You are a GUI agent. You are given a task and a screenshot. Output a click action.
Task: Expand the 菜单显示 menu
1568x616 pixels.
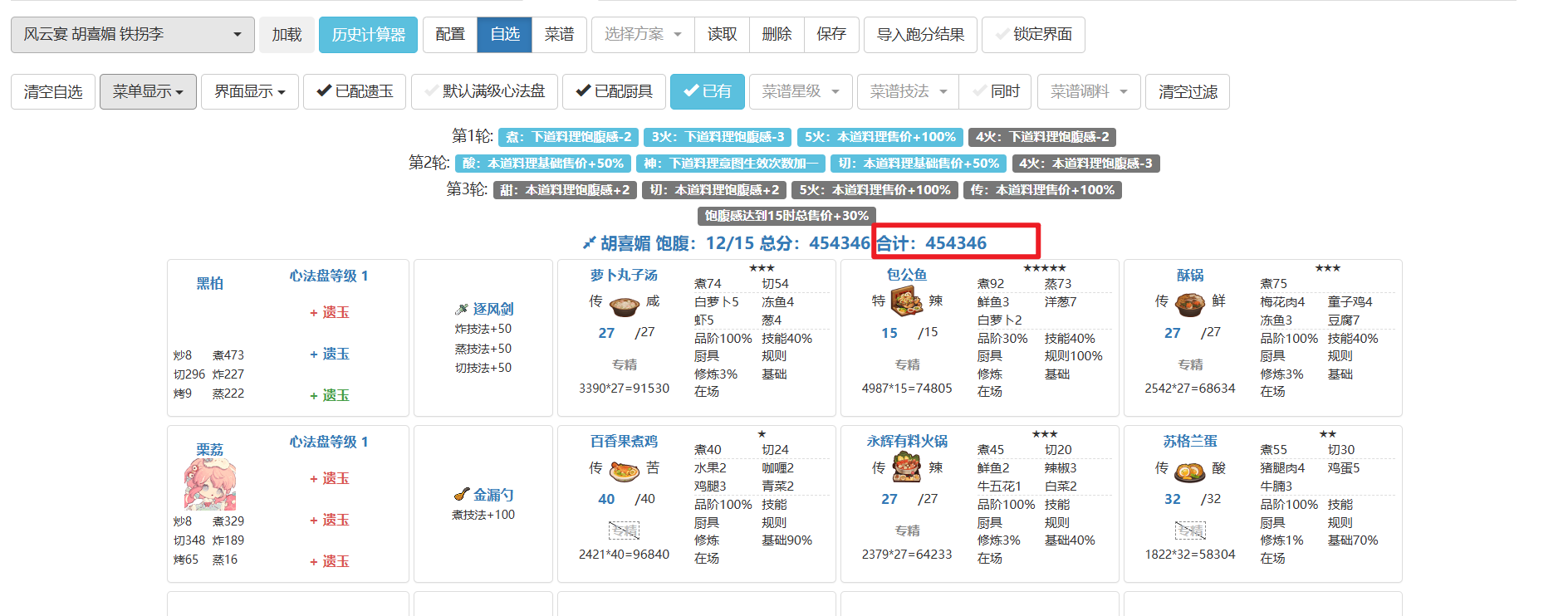[x=148, y=91]
